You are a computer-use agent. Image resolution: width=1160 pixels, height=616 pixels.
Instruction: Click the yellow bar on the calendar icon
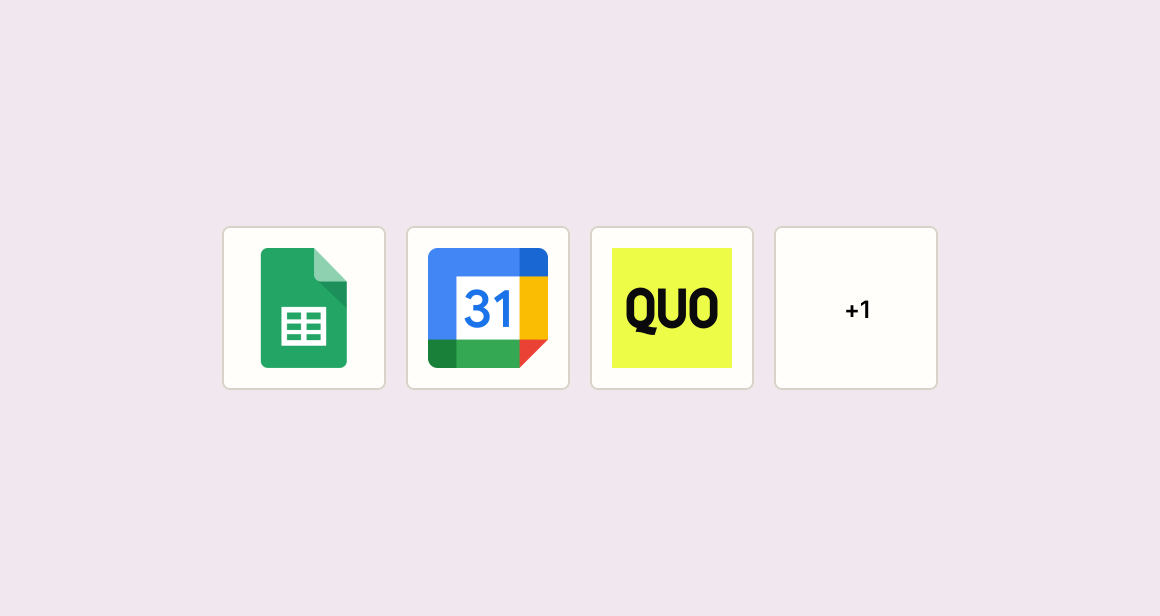pos(533,308)
